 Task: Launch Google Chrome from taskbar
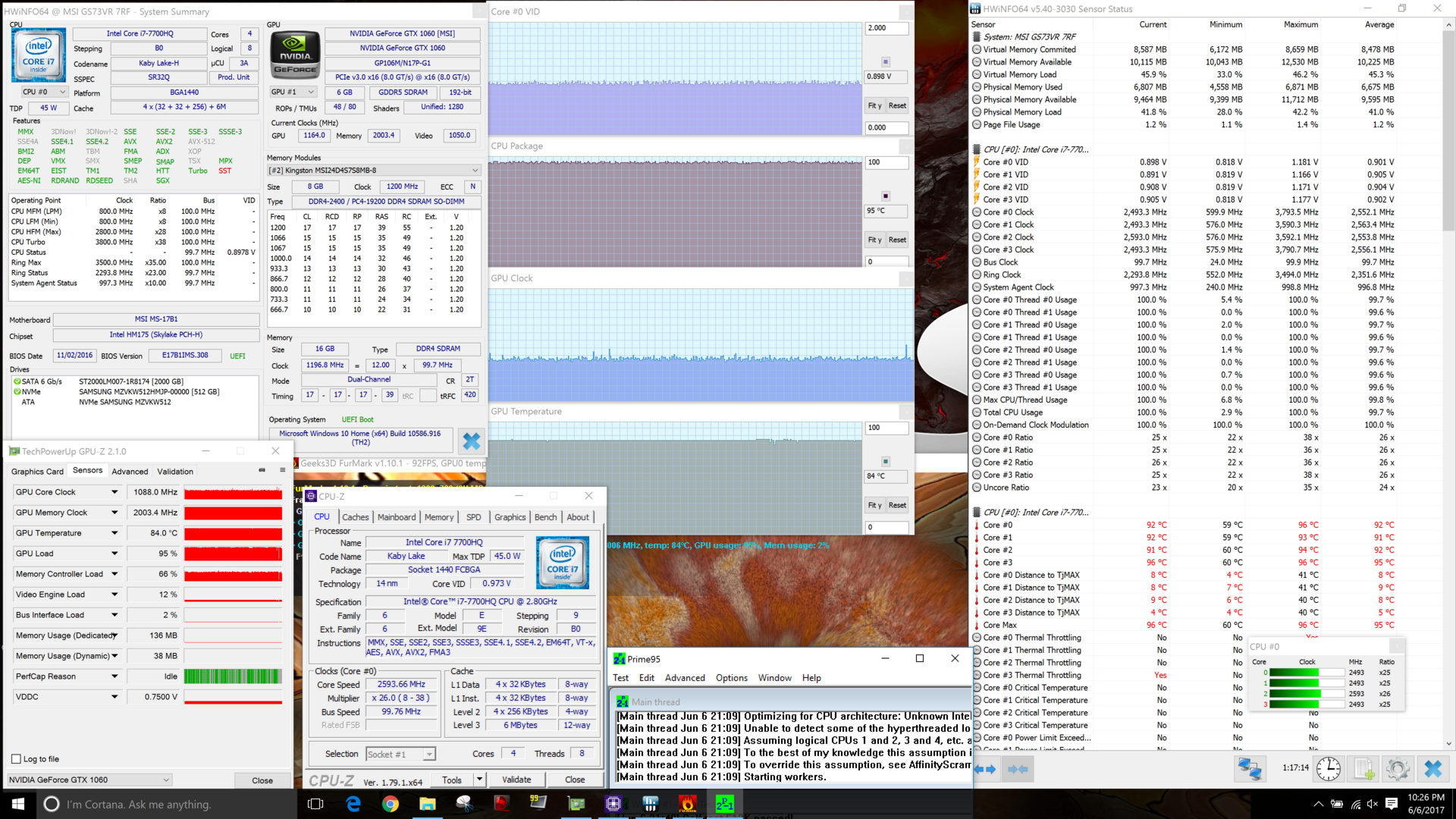pyautogui.click(x=390, y=804)
